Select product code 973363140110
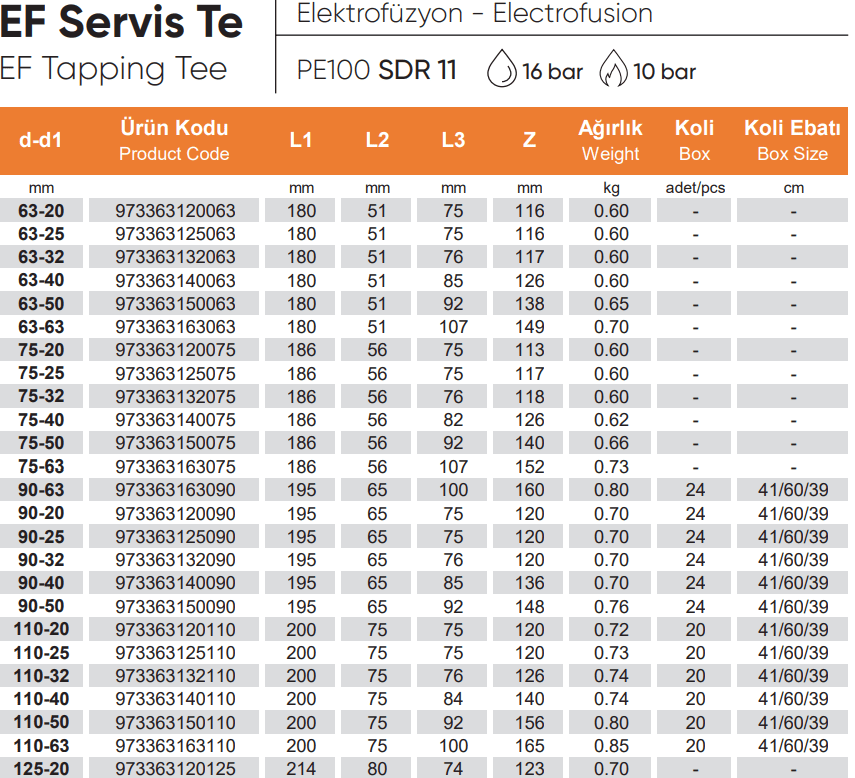The image size is (855, 778). (x=175, y=699)
